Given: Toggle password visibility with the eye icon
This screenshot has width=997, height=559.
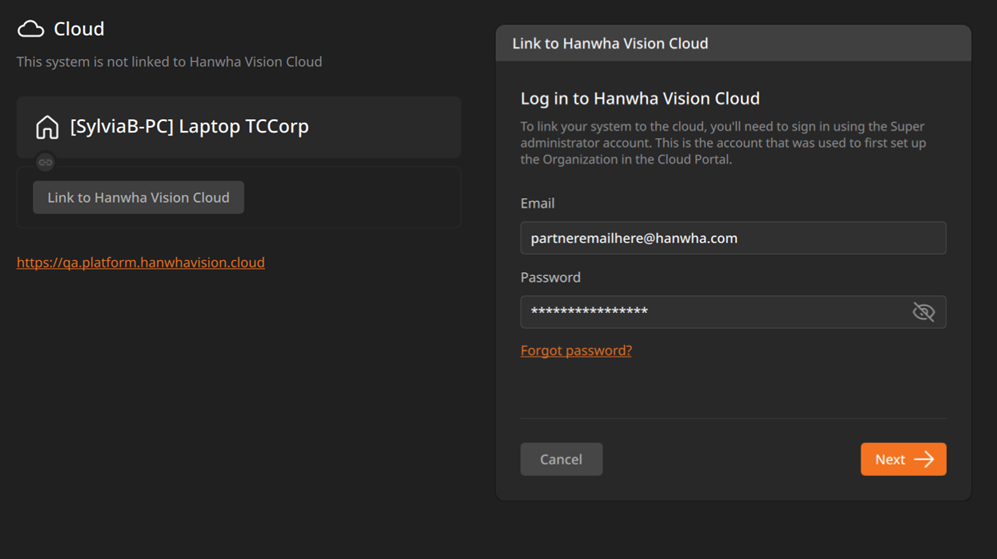Looking at the screenshot, I should [923, 312].
